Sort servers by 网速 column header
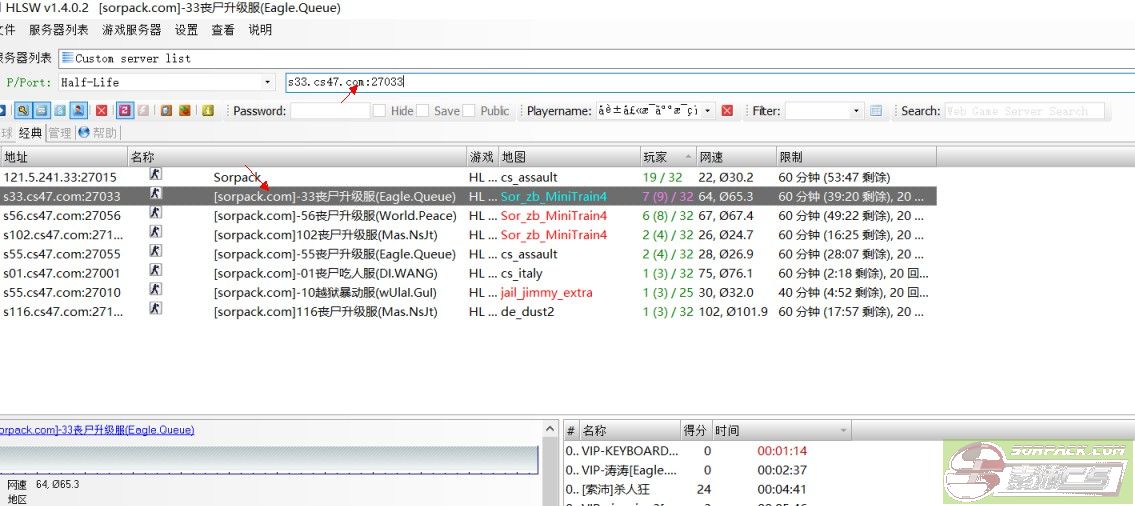 click(x=736, y=156)
